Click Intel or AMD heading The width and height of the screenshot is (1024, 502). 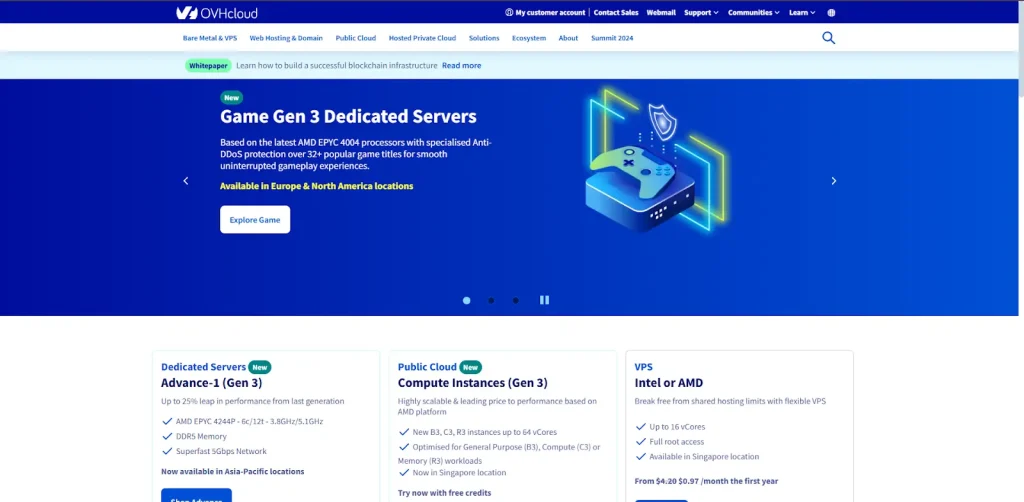tap(669, 383)
